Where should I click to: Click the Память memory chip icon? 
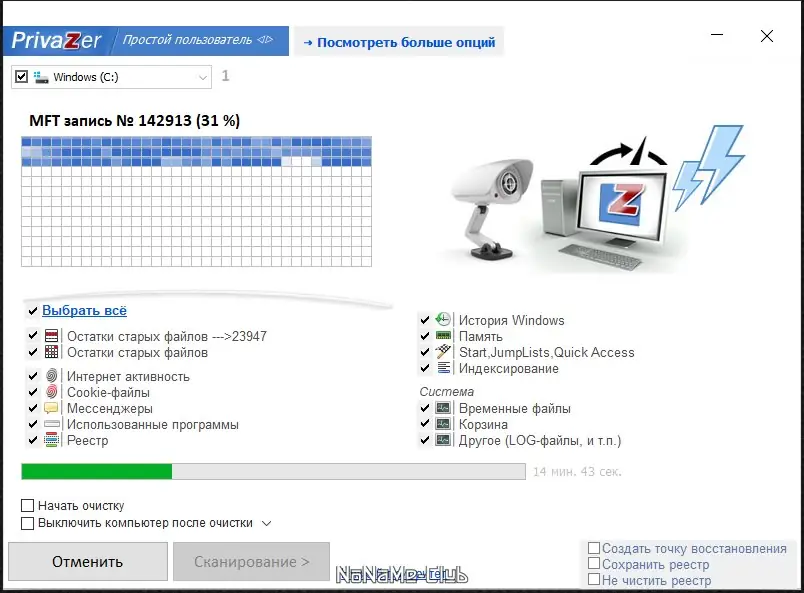443,336
